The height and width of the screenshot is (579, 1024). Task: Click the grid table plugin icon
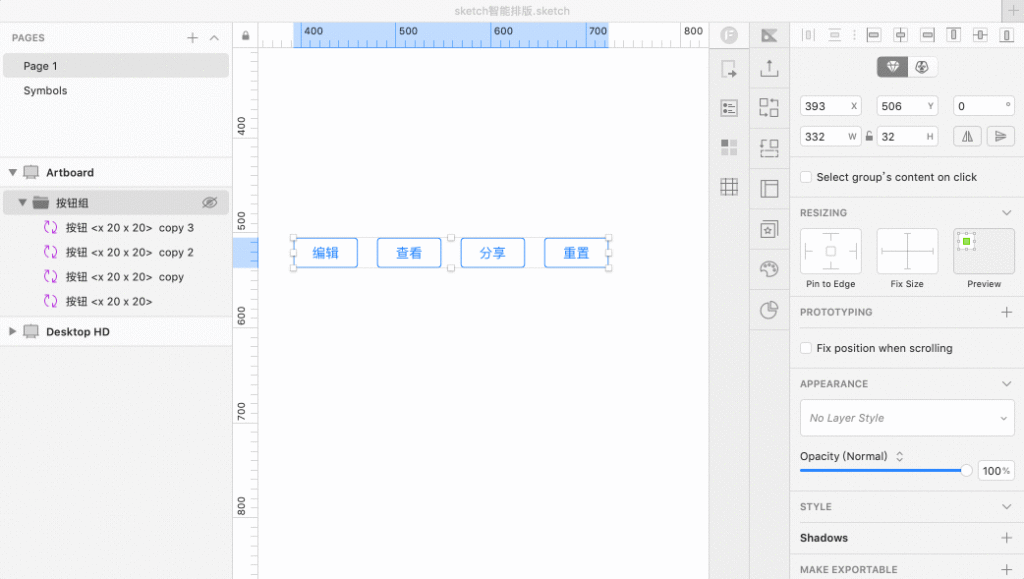[729, 187]
